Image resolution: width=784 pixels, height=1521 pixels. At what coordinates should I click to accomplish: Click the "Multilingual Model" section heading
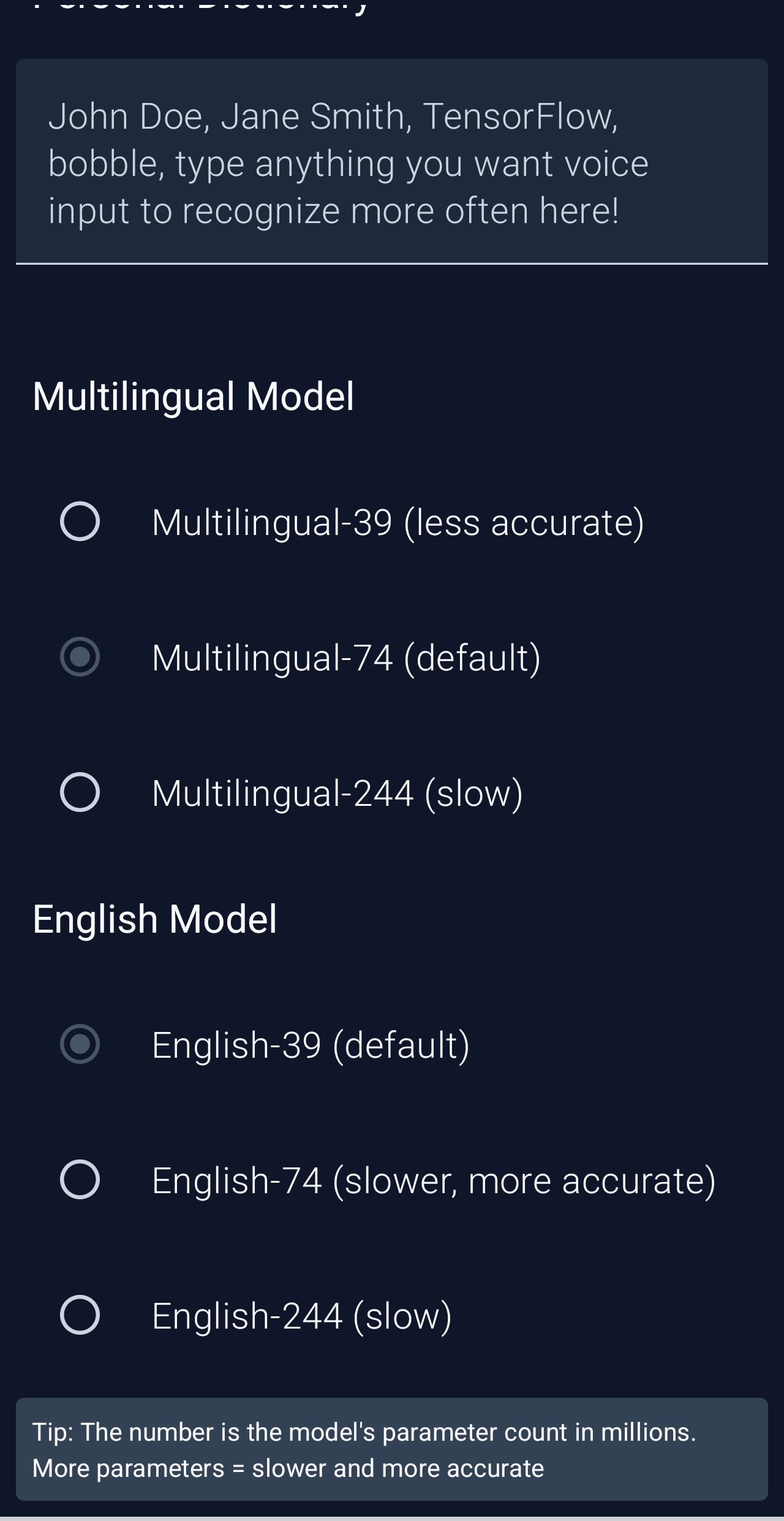point(194,396)
